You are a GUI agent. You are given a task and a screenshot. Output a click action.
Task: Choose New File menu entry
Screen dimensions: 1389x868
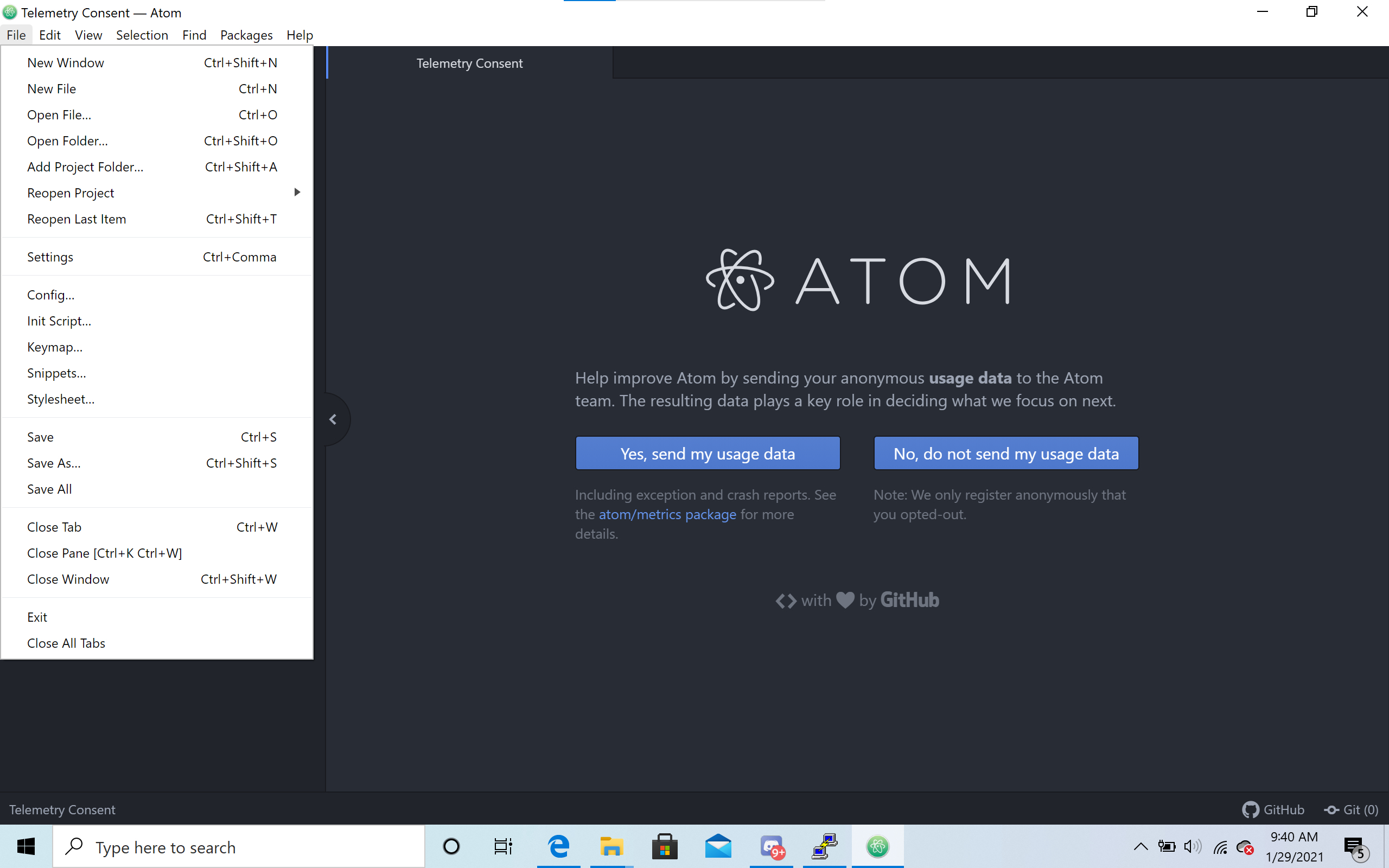coord(157,89)
